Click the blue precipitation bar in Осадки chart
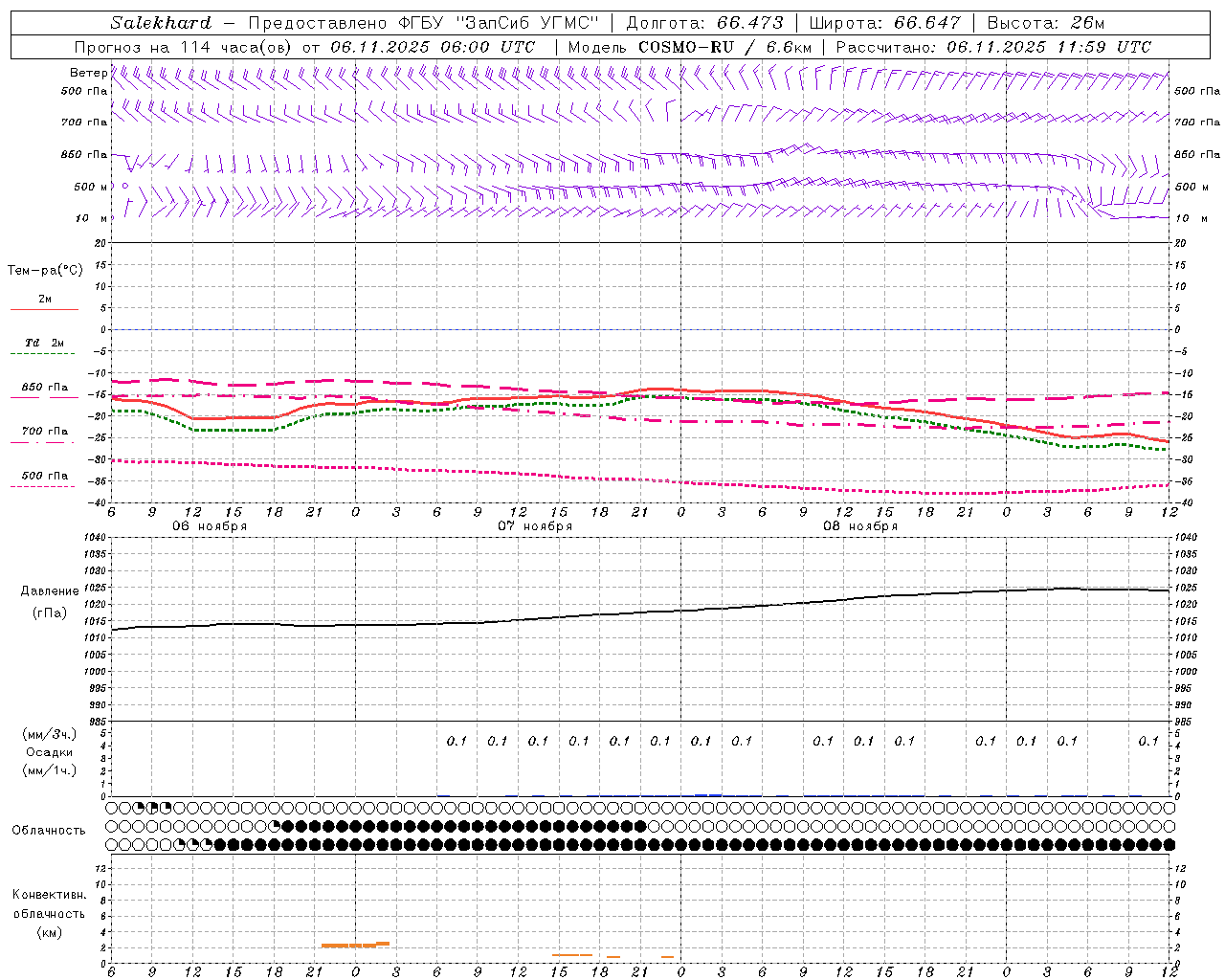The width and height of the screenshot is (1225, 980). (x=708, y=794)
